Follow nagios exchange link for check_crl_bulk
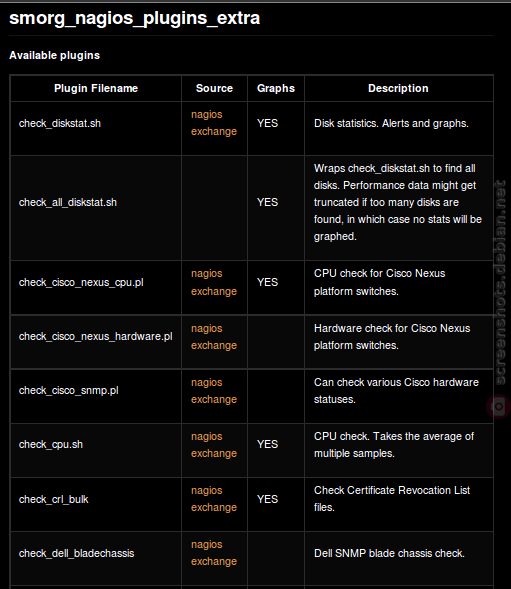This screenshot has width=511, height=589. (x=214, y=499)
